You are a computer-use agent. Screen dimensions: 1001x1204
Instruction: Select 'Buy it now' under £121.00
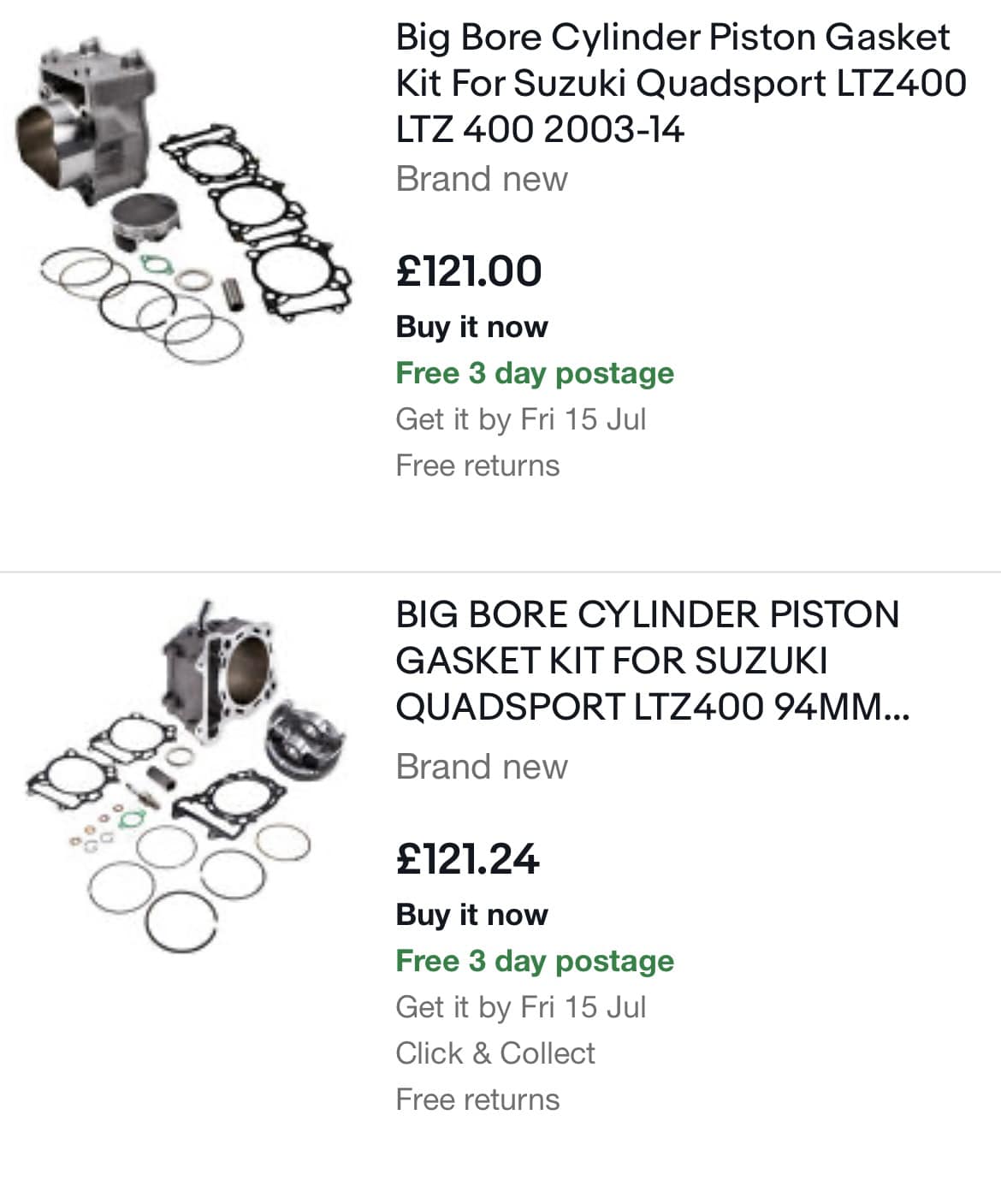point(471,326)
